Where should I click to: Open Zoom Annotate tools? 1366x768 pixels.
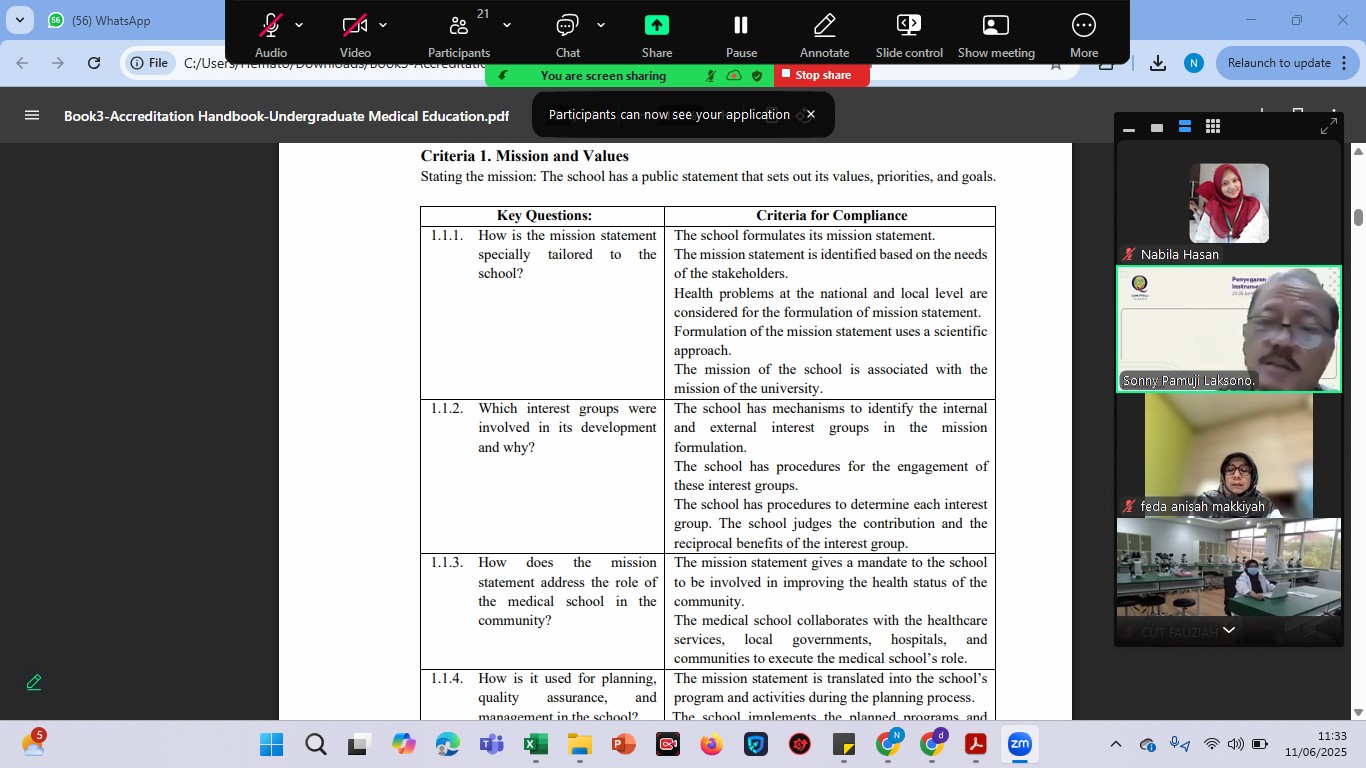click(x=825, y=35)
